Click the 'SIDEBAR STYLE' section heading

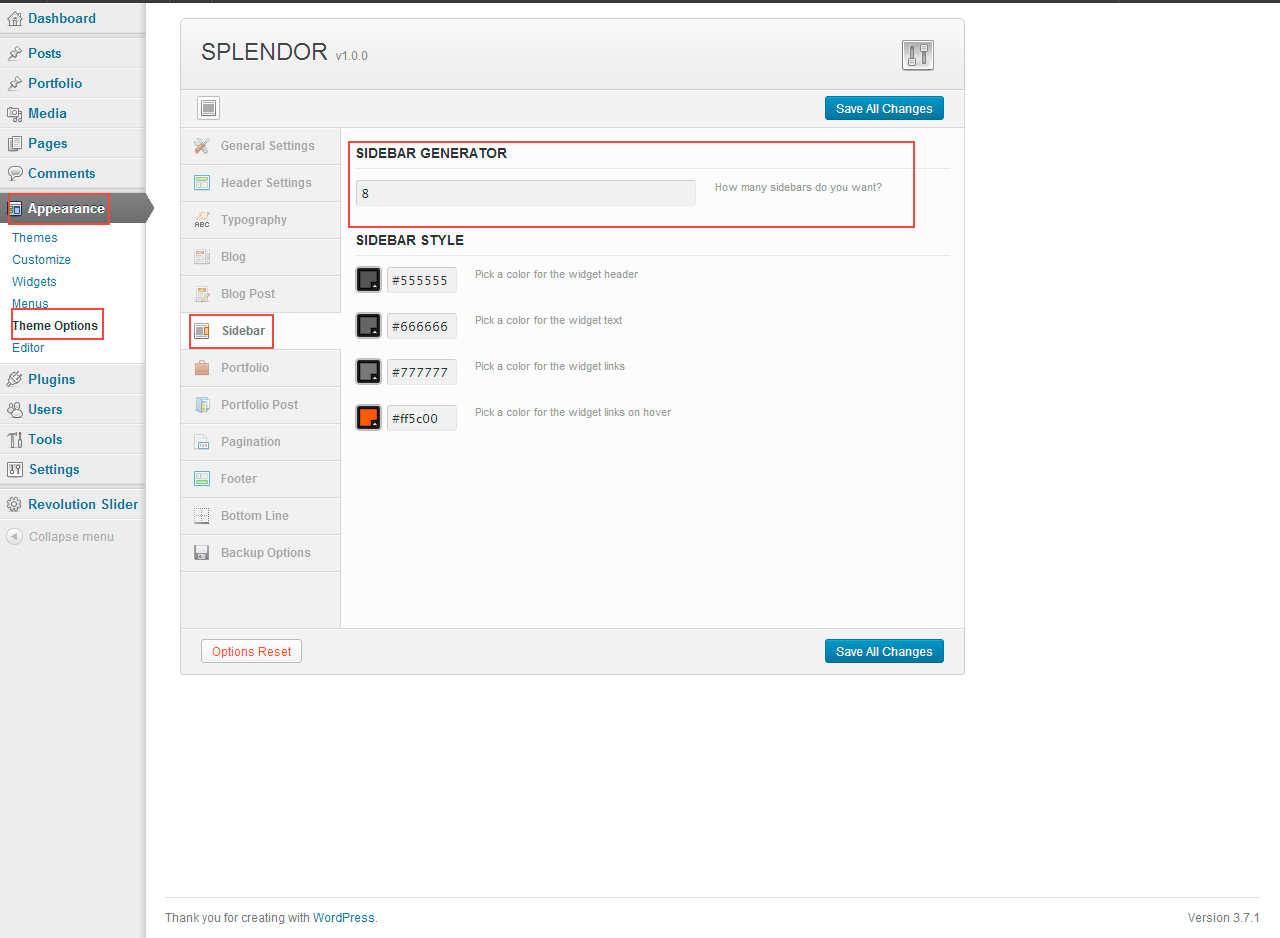pyautogui.click(x=410, y=240)
